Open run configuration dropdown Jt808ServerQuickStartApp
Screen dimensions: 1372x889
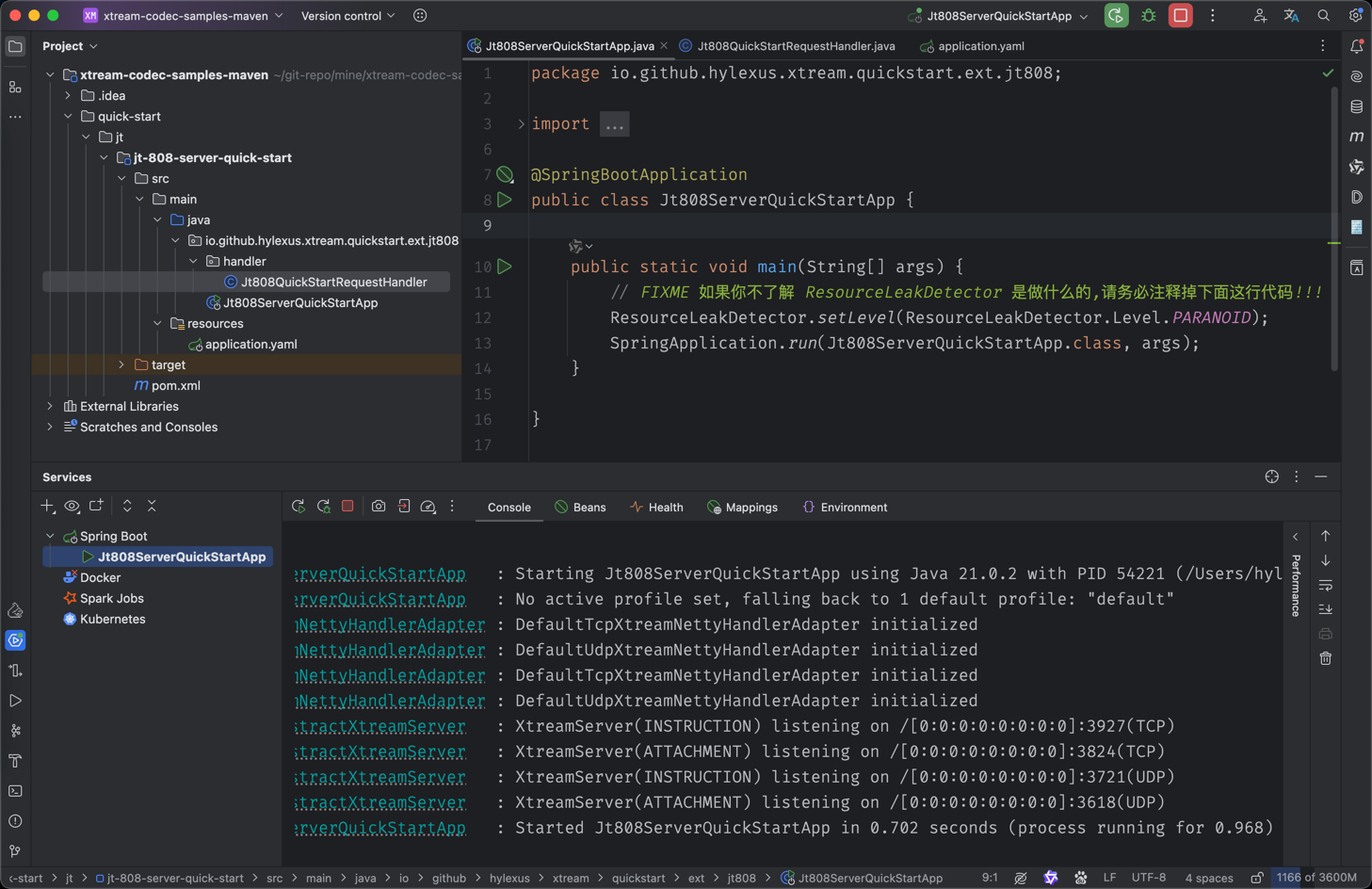coord(999,16)
